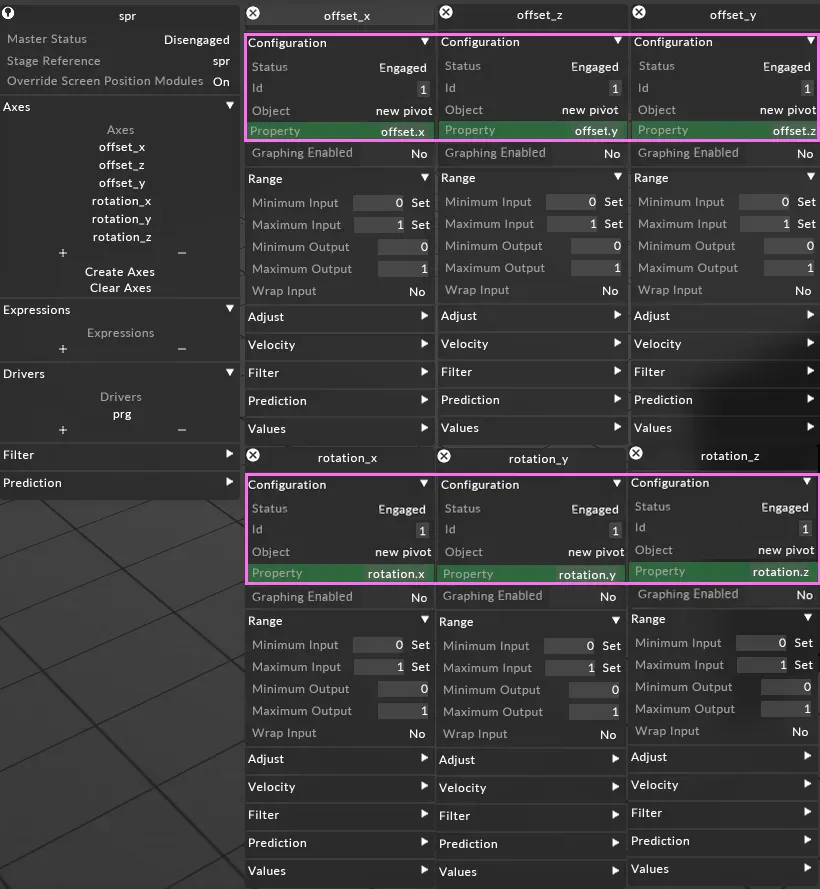Click the minus icon beside Expressions
Image resolution: width=820 pixels, height=889 pixels.
coord(179,351)
